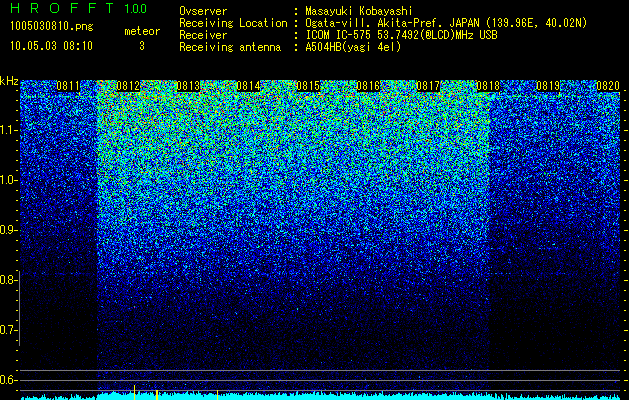
Task: Click the 0.8 kHz axis tick label
Action: coord(8,280)
